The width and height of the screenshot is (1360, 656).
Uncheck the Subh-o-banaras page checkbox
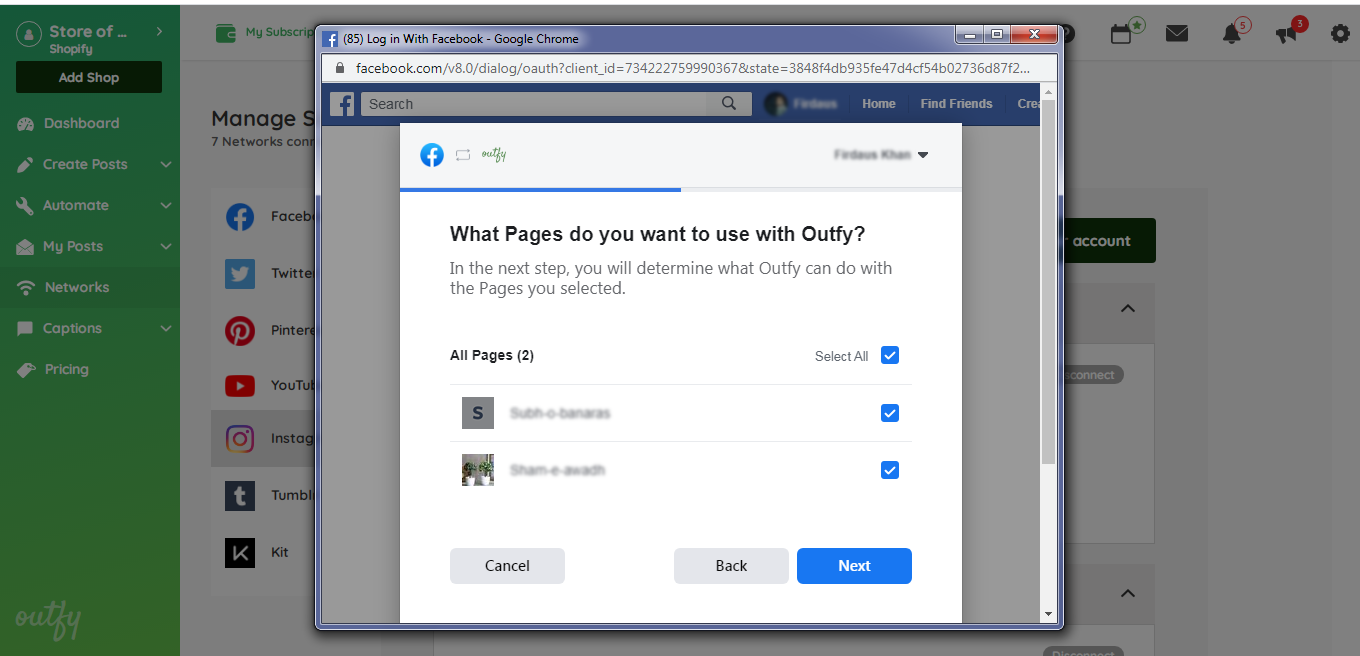(890, 413)
